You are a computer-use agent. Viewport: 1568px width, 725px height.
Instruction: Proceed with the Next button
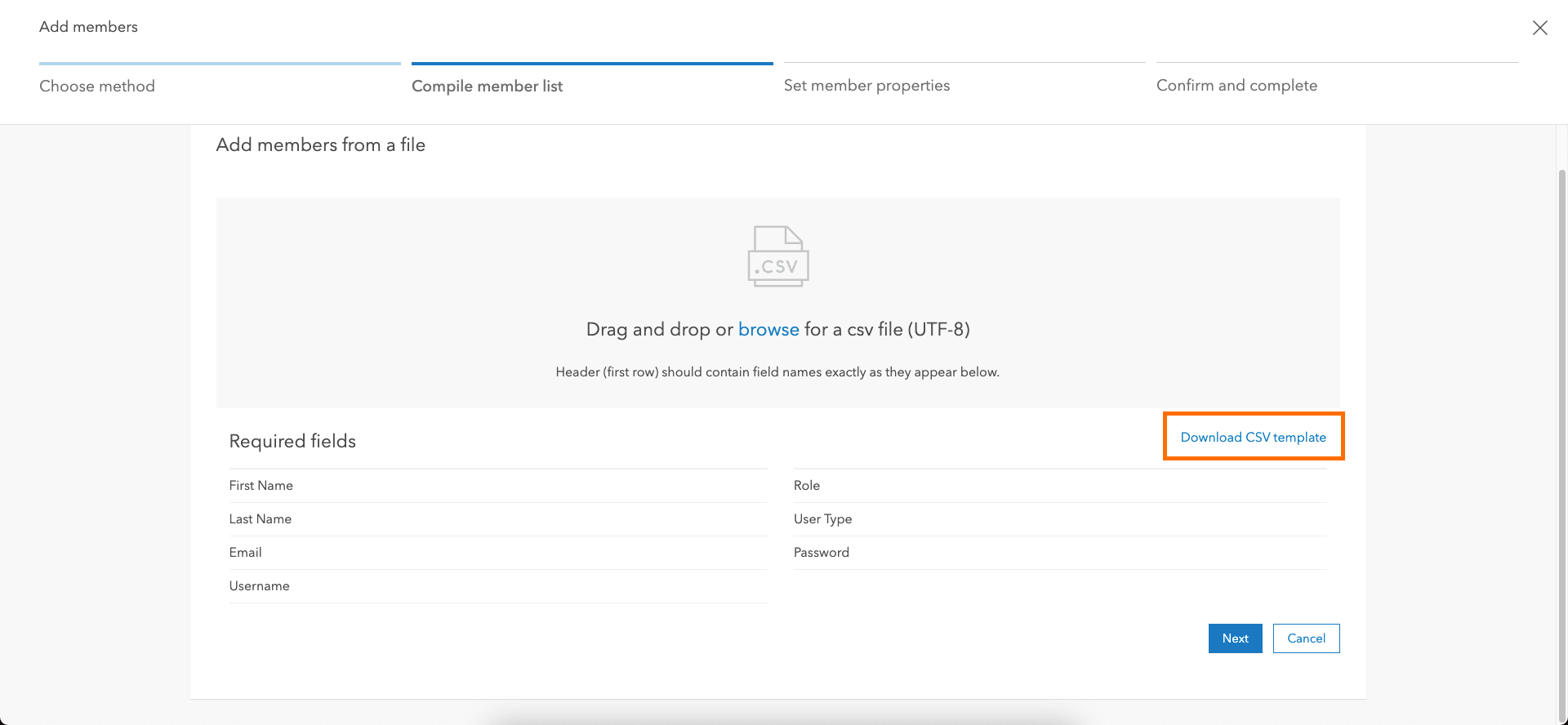[1235, 638]
